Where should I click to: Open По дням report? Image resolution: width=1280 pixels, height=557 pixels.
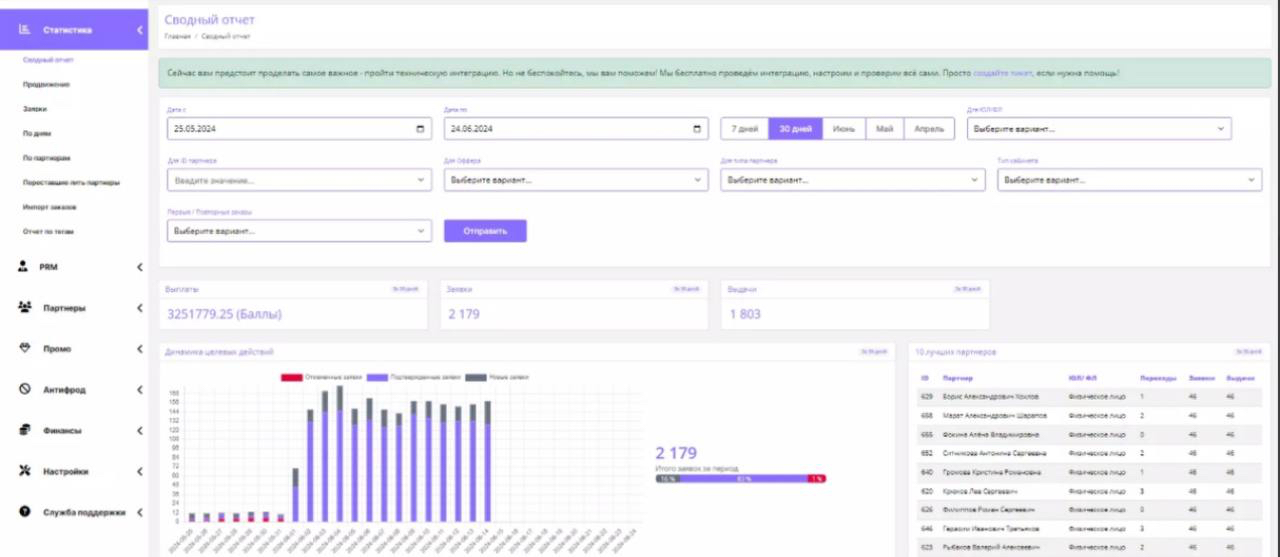(37, 133)
